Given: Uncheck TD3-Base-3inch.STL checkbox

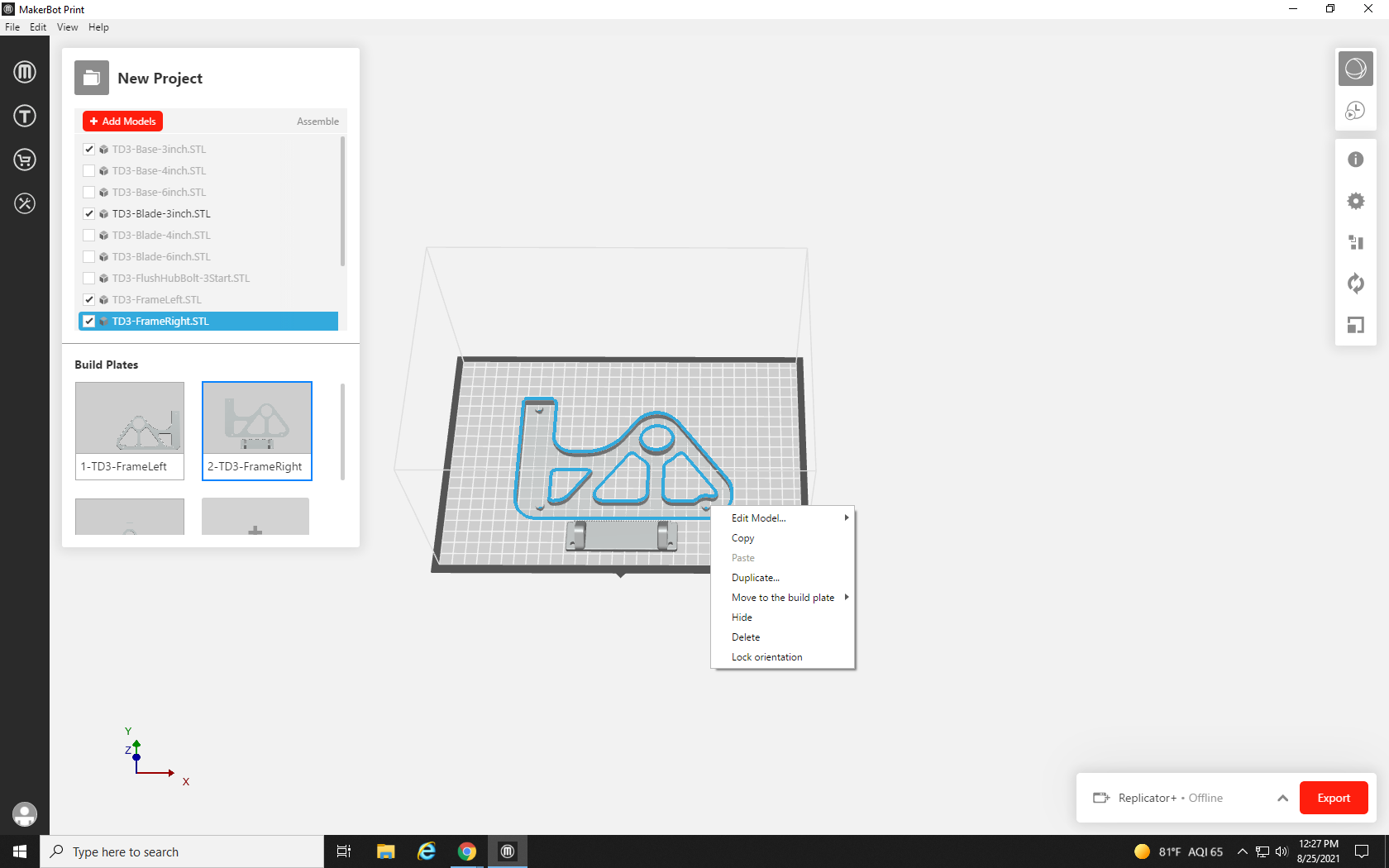Looking at the screenshot, I should [88, 150].
